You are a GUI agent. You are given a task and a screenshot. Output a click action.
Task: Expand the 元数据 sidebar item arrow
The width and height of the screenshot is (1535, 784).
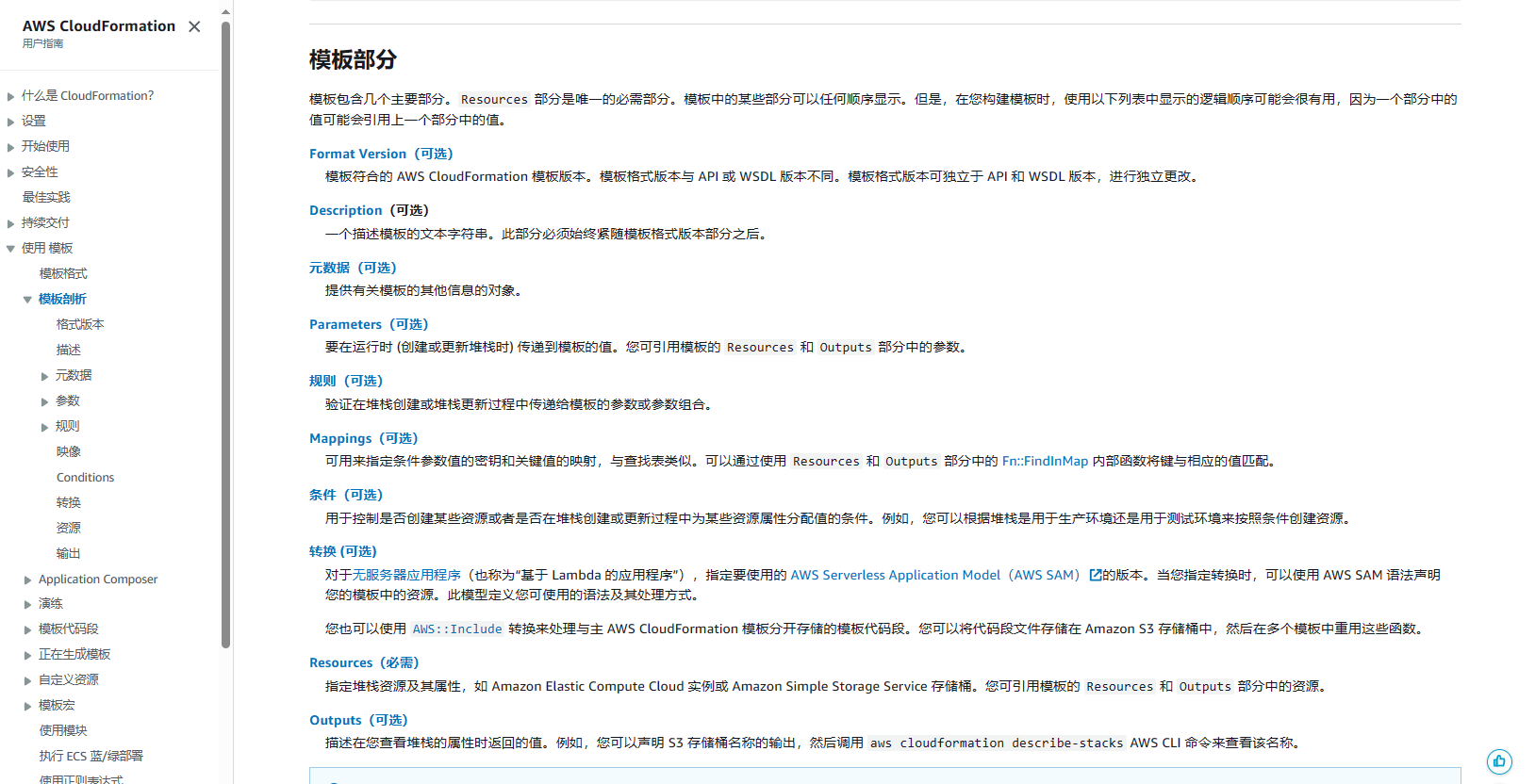coord(44,376)
